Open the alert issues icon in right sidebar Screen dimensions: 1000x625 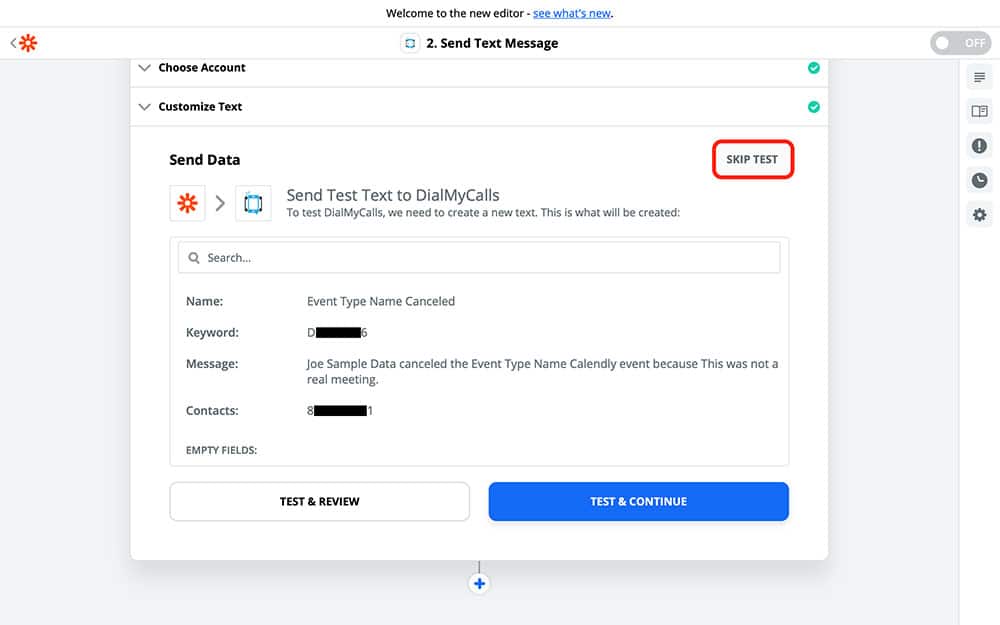click(979, 146)
